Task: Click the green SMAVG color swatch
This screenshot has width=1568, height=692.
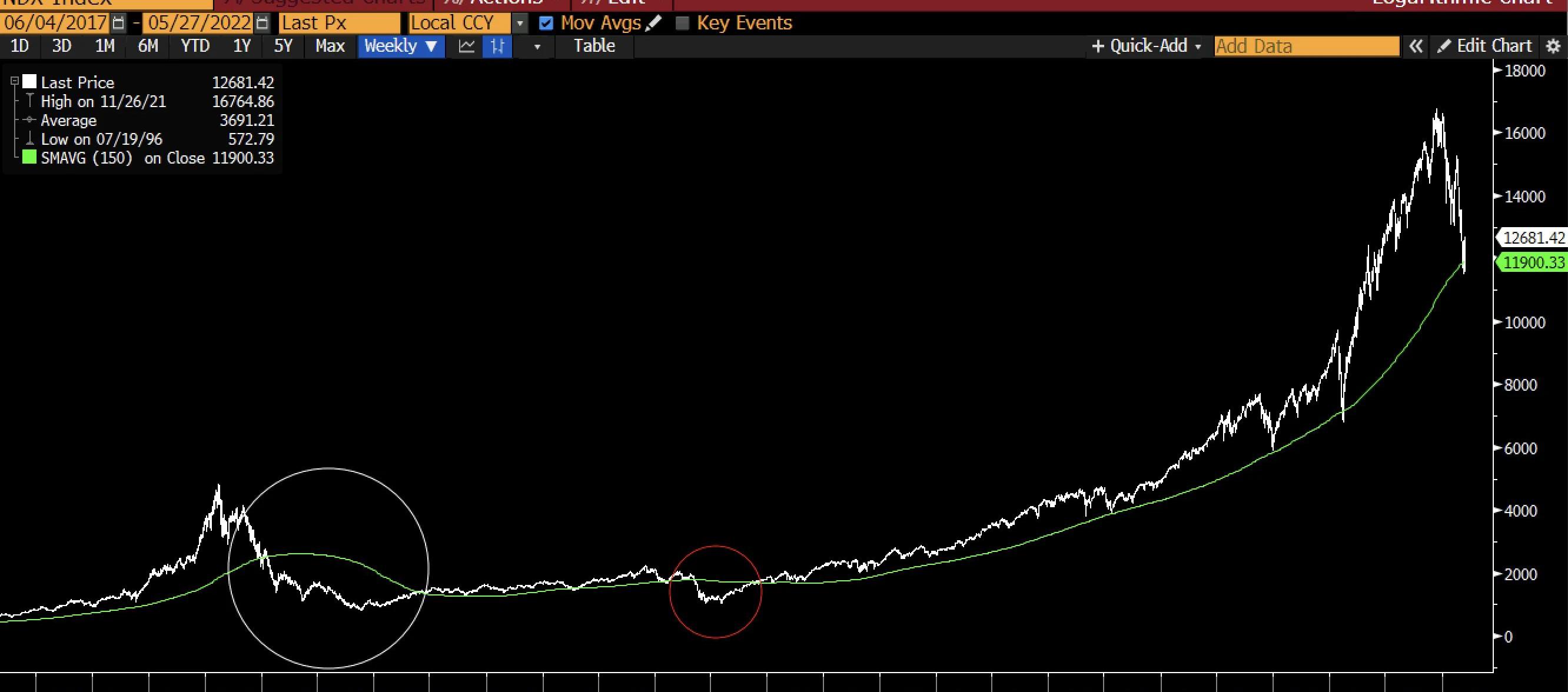Action: click(x=29, y=158)
